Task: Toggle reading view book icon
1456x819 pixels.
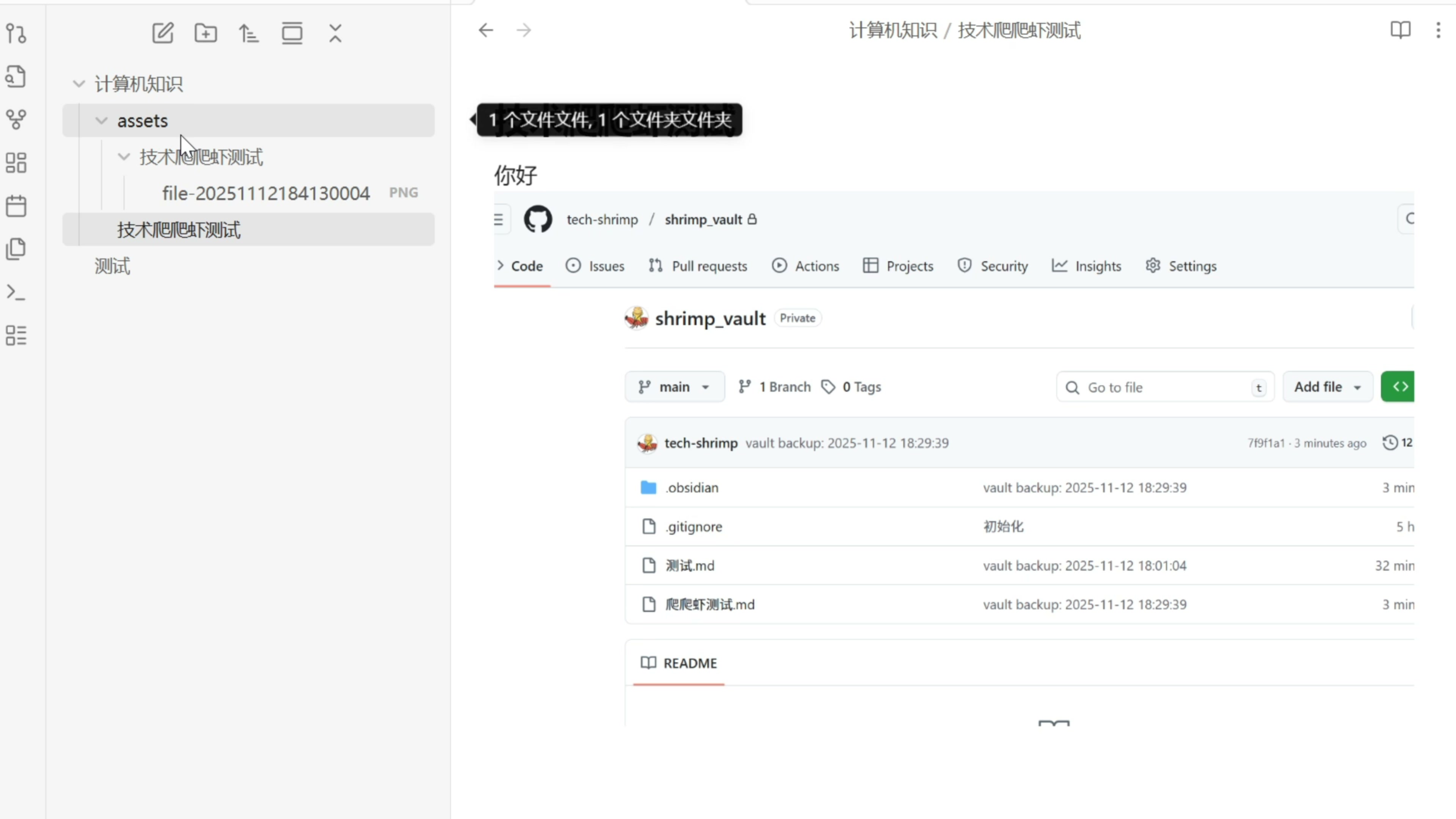Action: pos(1400,30)
